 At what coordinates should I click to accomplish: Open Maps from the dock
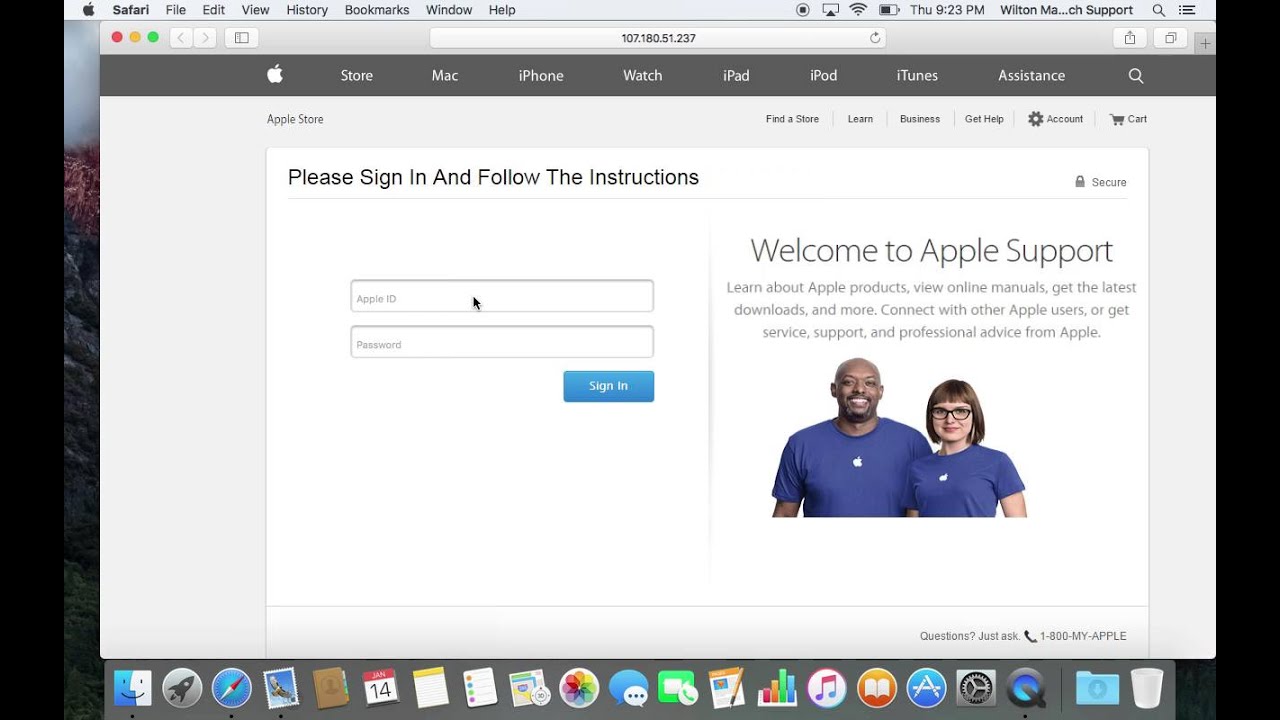click(x=529, y=688)
